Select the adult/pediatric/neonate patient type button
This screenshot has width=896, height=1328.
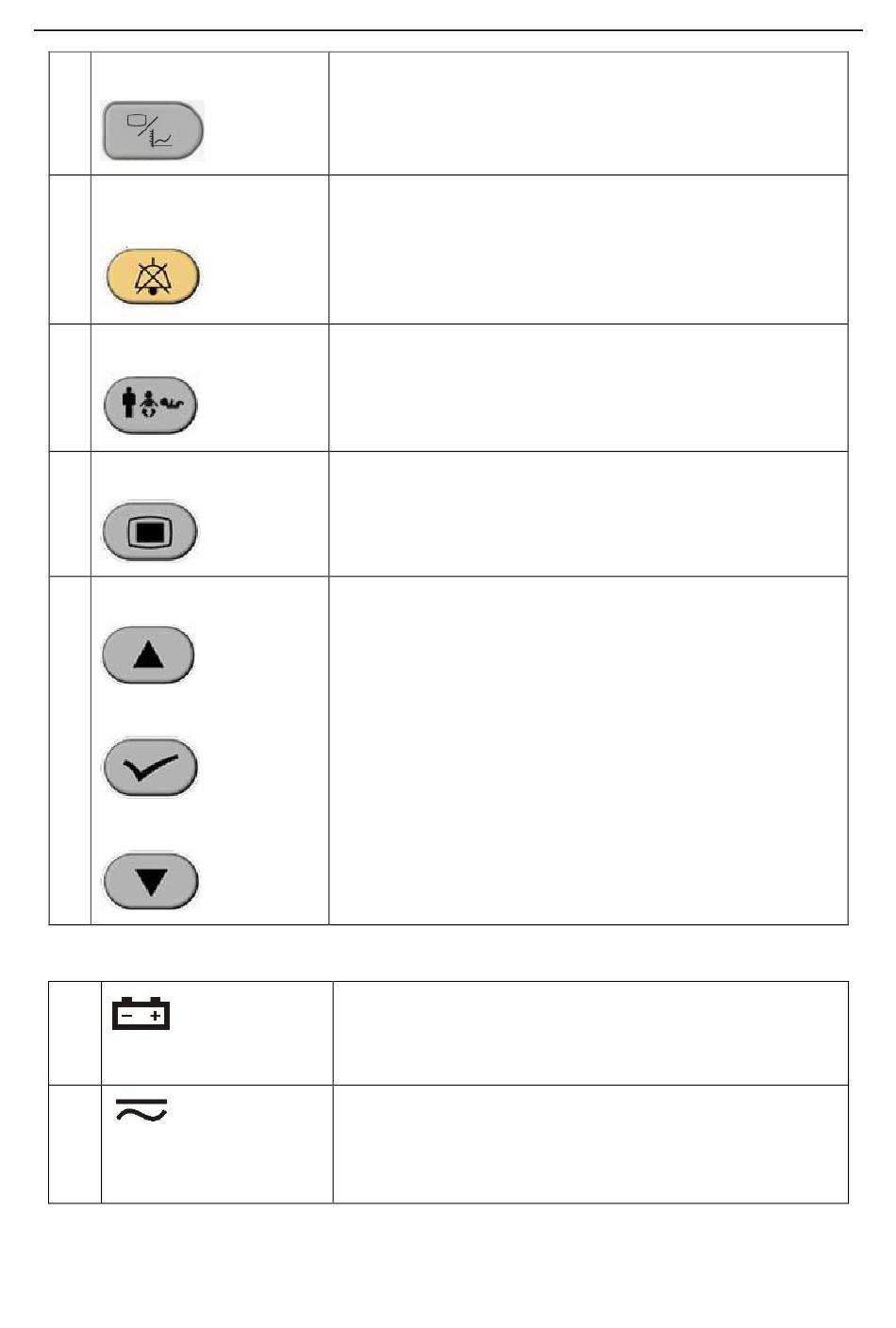[151, 406]
